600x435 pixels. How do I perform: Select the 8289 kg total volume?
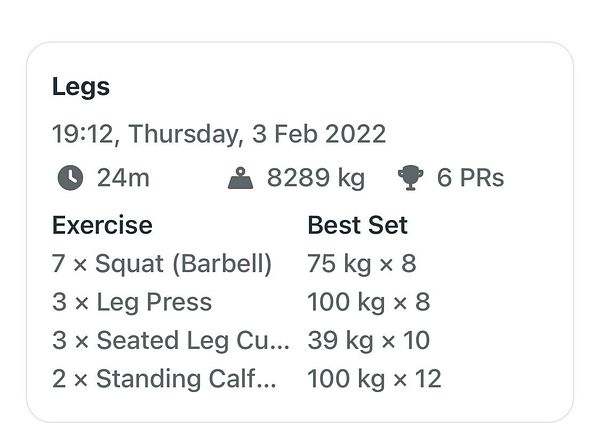pos(315,178)
